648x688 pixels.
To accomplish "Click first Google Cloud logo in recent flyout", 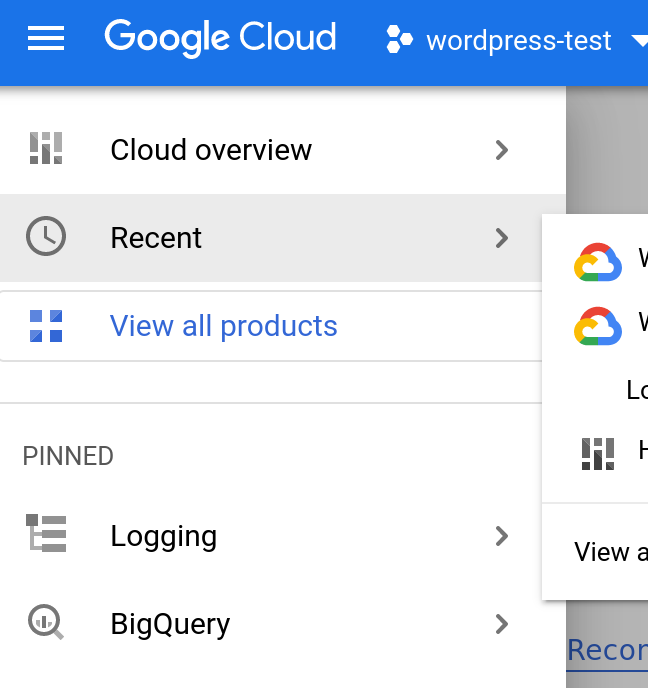I will click(x=598, y=262).
